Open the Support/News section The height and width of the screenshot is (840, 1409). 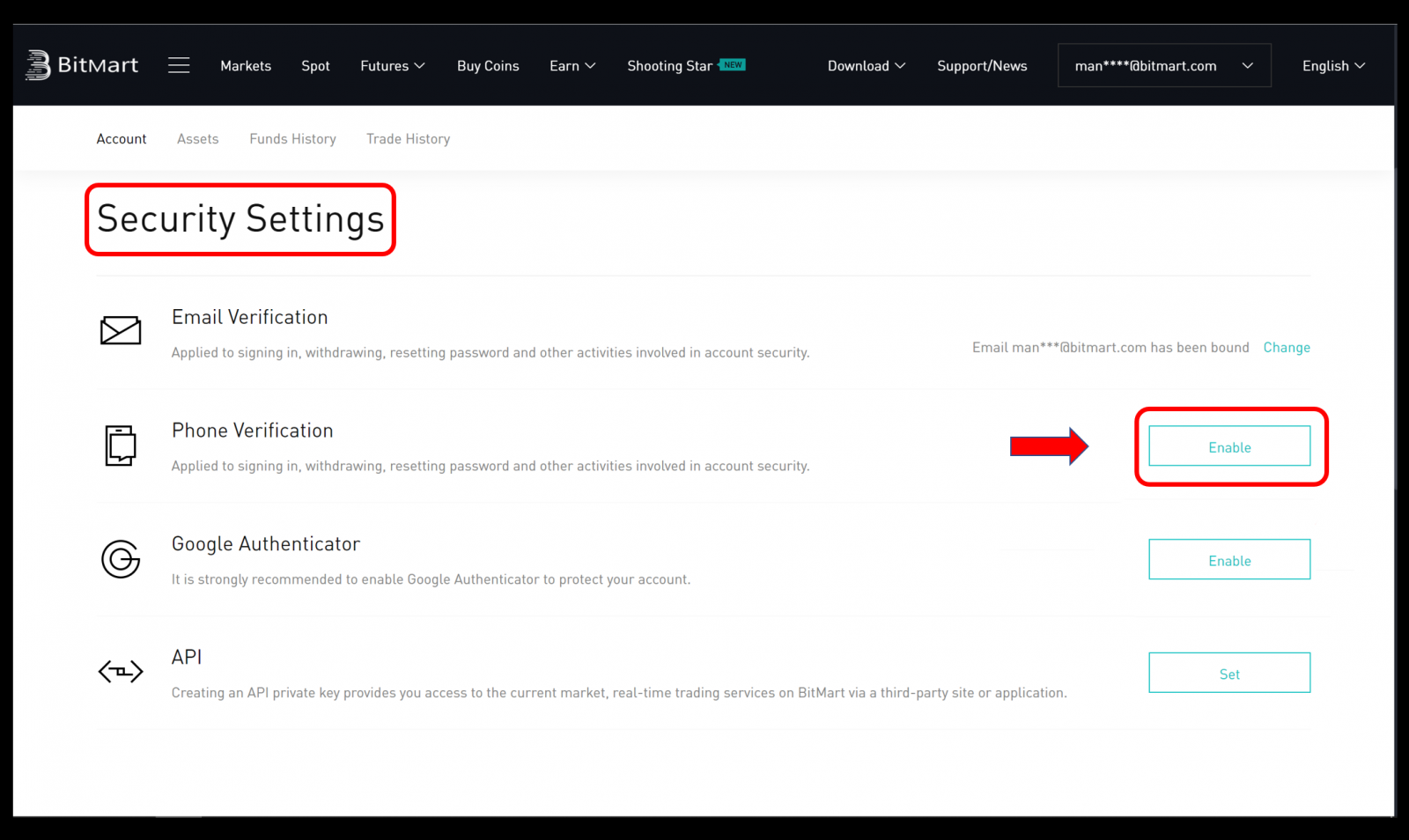click(x=982, y=65)
